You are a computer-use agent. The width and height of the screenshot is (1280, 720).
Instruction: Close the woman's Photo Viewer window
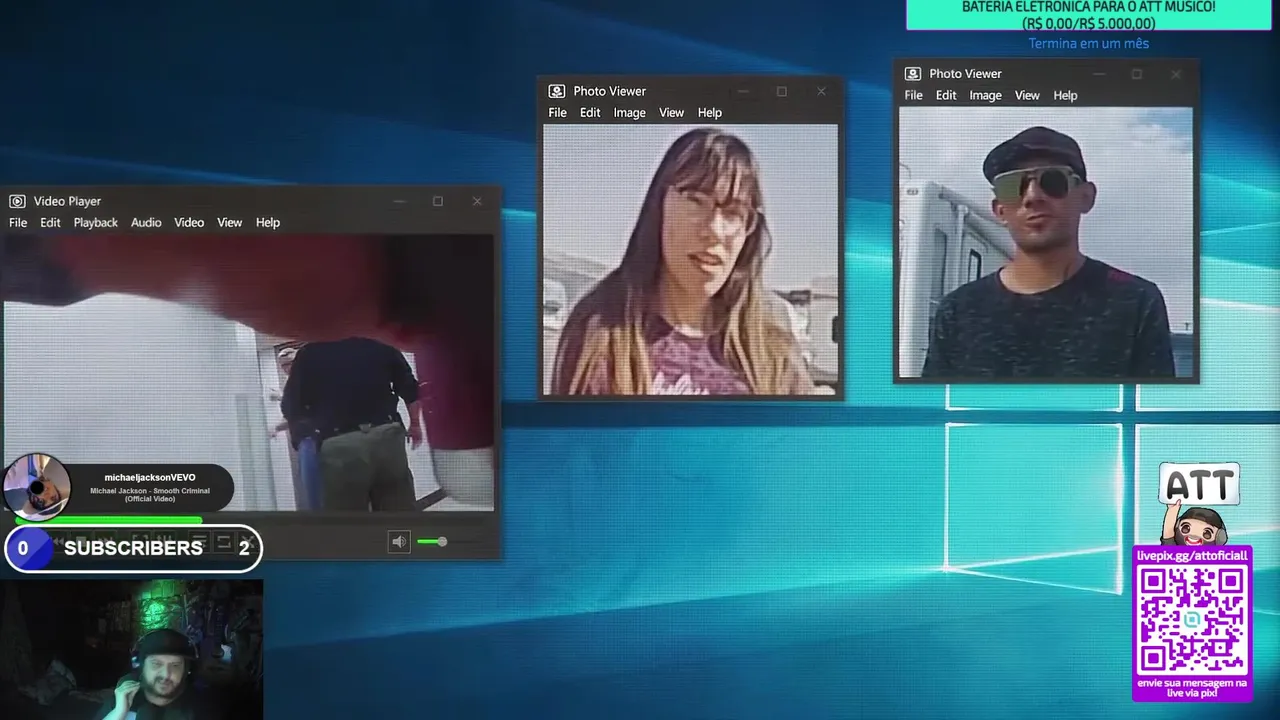[821, 91]
